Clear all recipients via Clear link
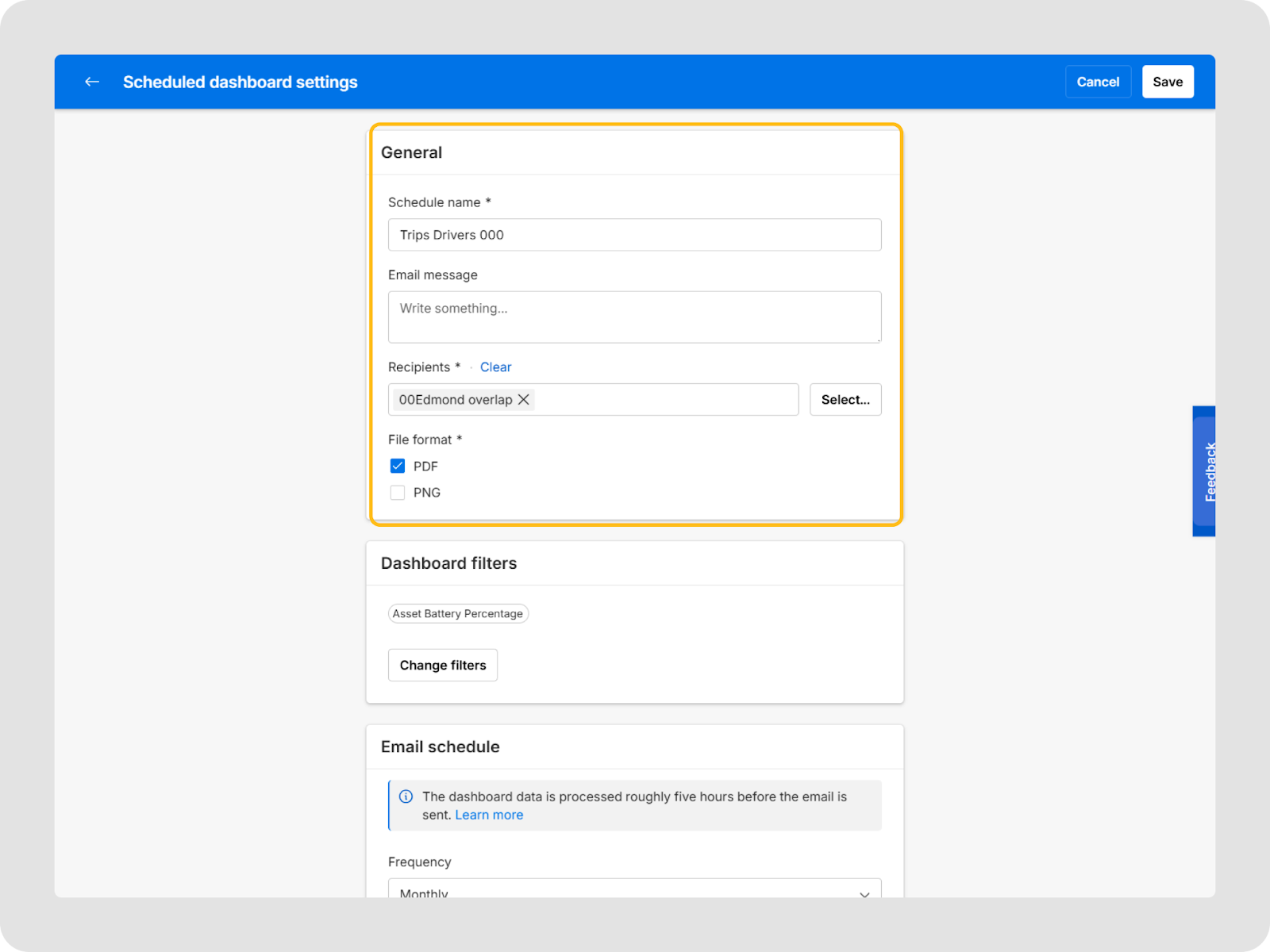Image resolution: width=1270 pixels, height=952 pixels. pyautogui.click(x=495, y=367)
